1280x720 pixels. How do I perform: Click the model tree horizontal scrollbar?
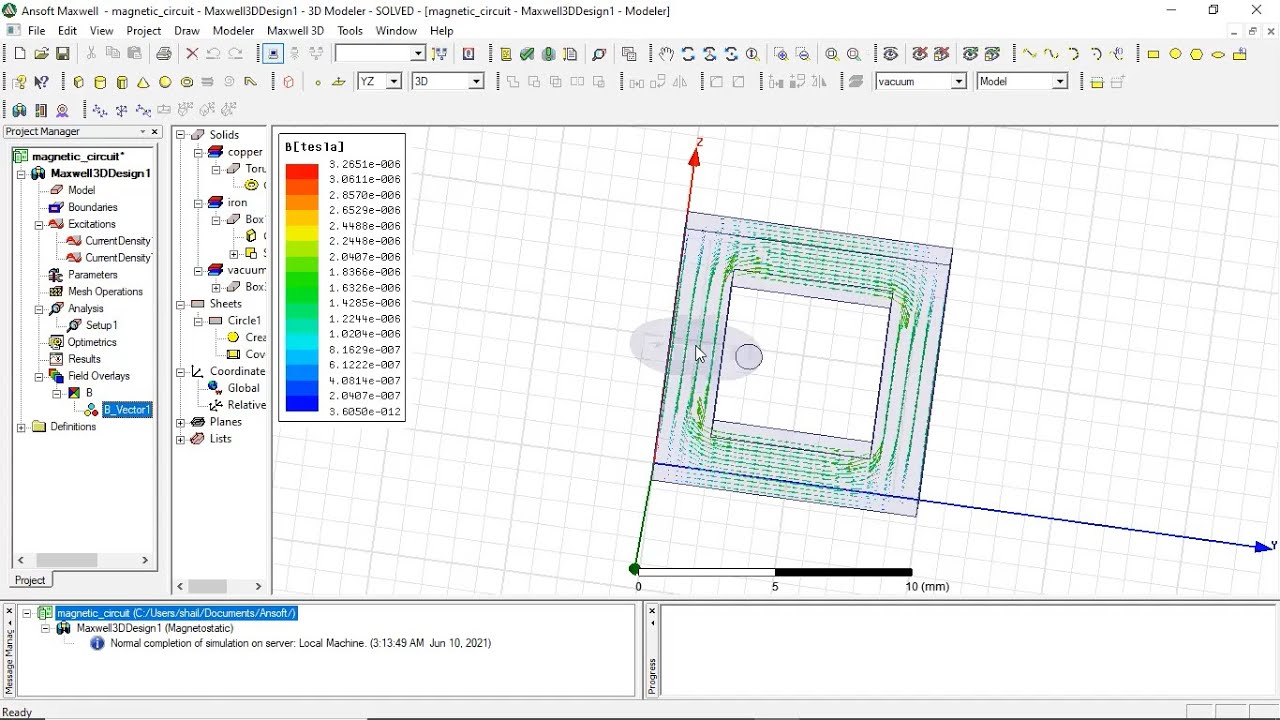pyautogui.click(x=219, y=587)
